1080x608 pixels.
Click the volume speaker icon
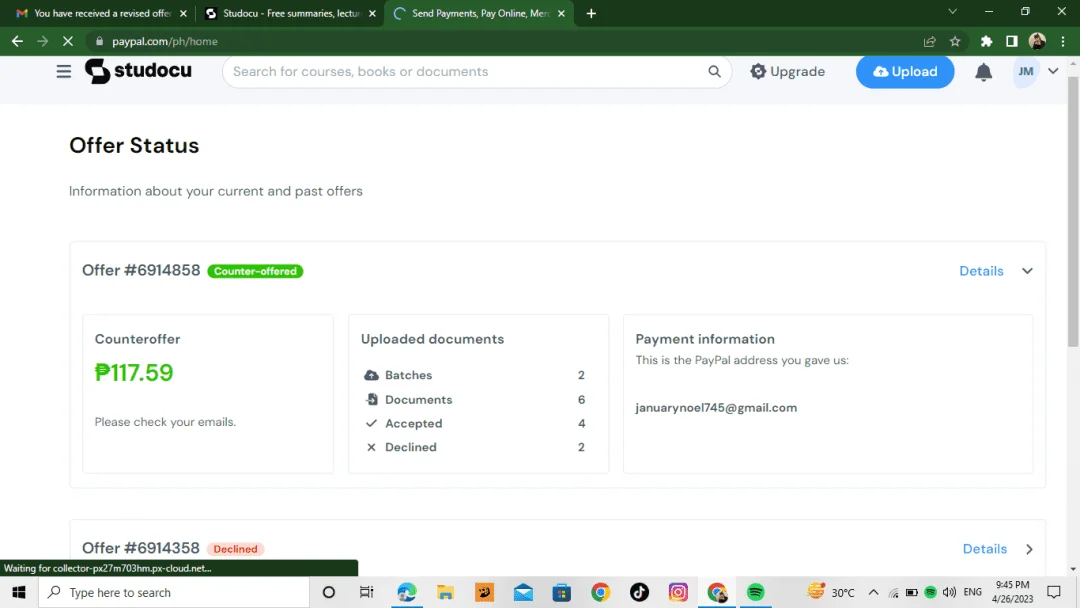pos(949,592)
